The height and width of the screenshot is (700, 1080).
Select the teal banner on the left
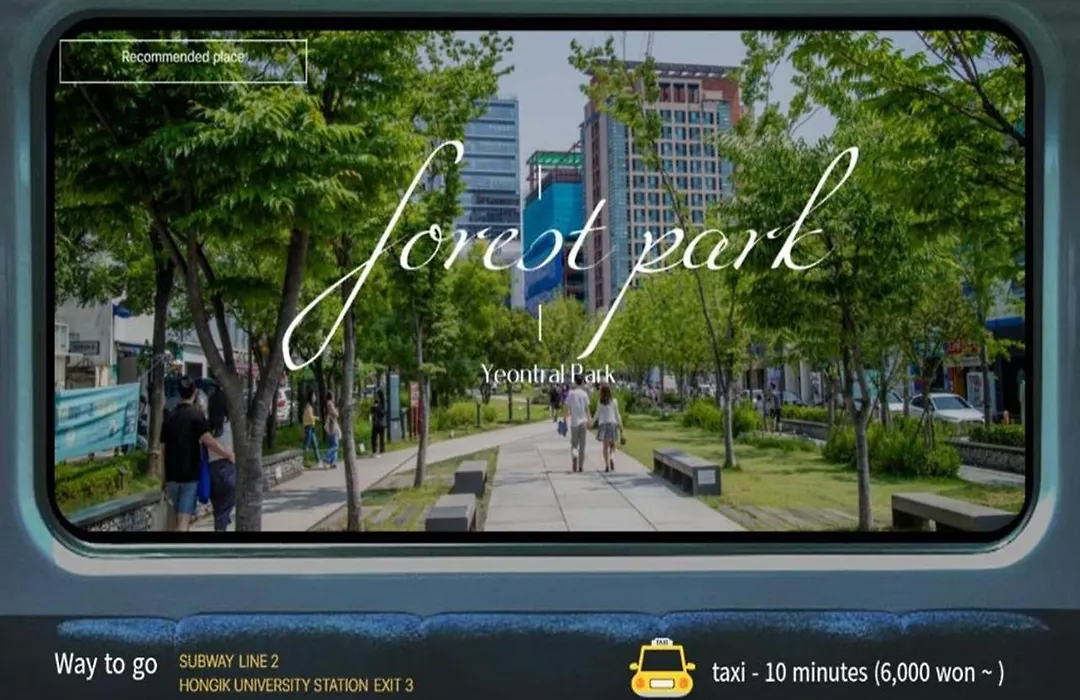point(96,420)
